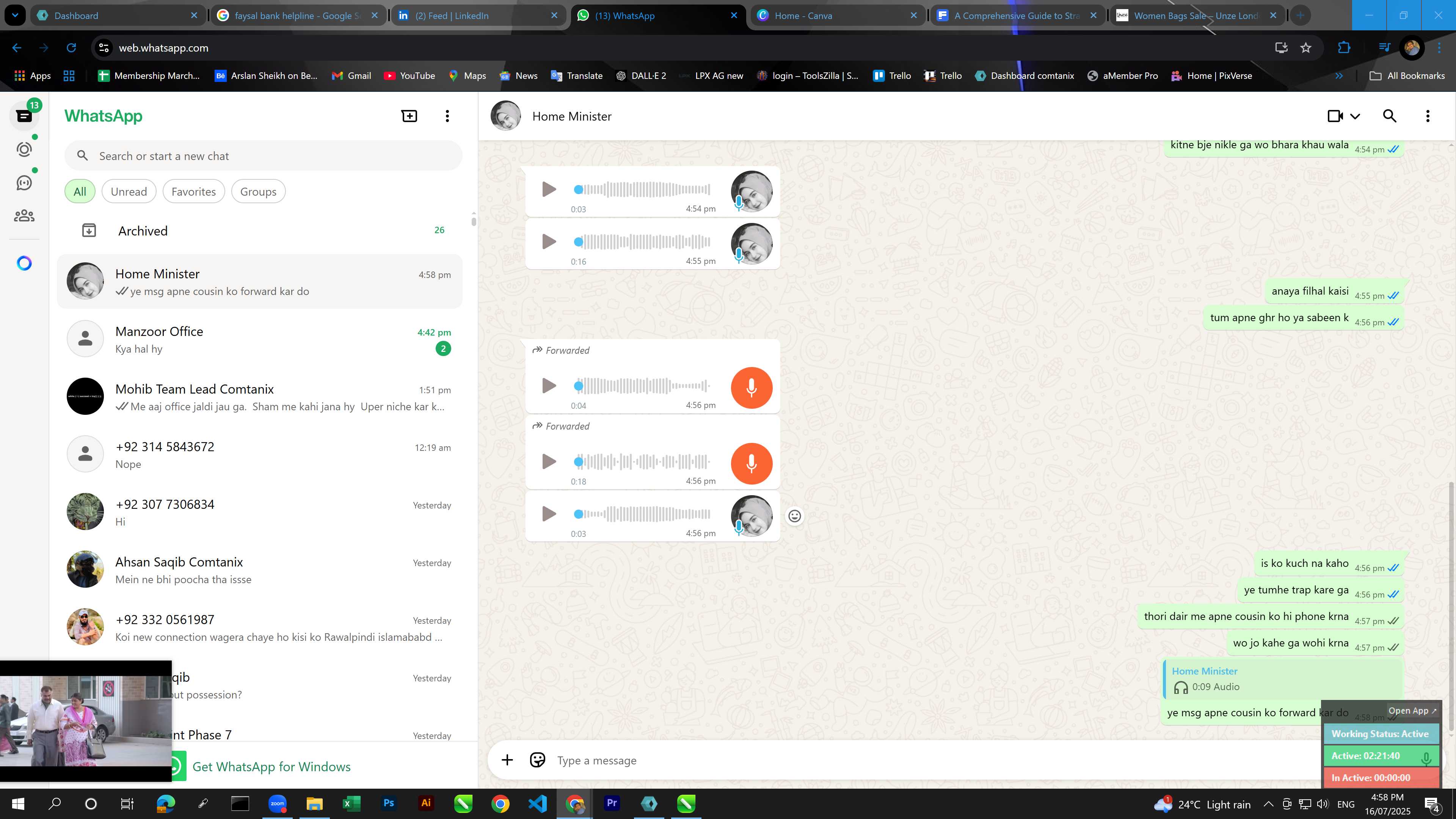The width and height of the screenshot is (1456, 819).
Task: Open the Manzoor Office chat
Action: (259, 339)
